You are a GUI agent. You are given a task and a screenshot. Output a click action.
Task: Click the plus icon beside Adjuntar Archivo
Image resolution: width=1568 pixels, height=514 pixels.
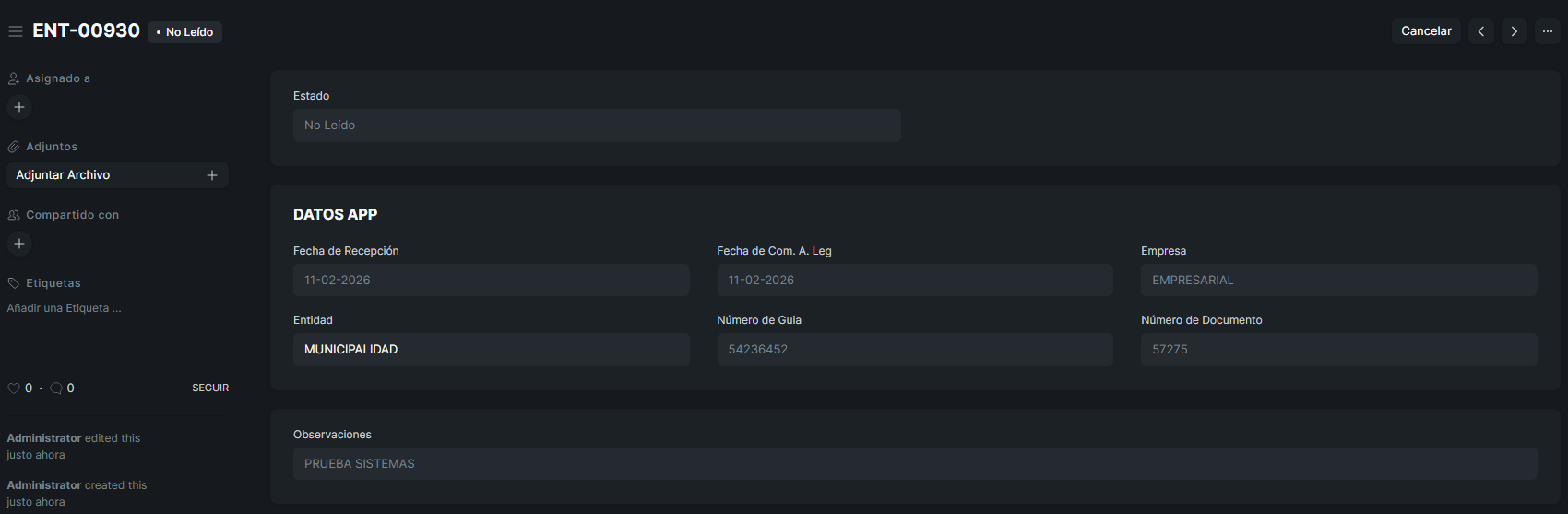tap(212, 175)
